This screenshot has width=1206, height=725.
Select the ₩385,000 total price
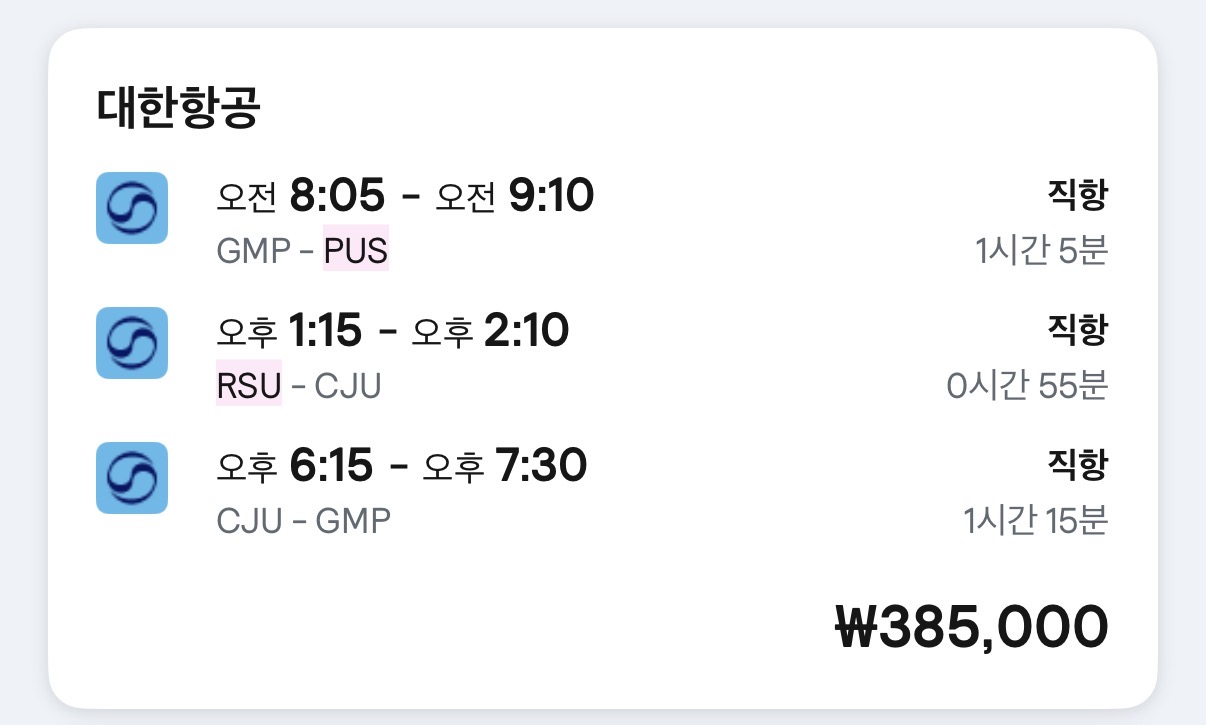click(971, 626)
